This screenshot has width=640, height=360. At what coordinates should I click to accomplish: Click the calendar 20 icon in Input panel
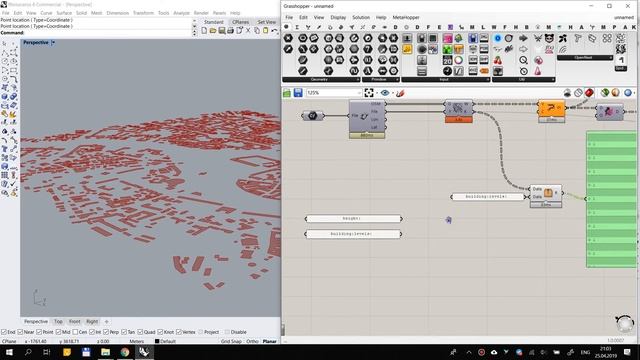pos(447,60)
